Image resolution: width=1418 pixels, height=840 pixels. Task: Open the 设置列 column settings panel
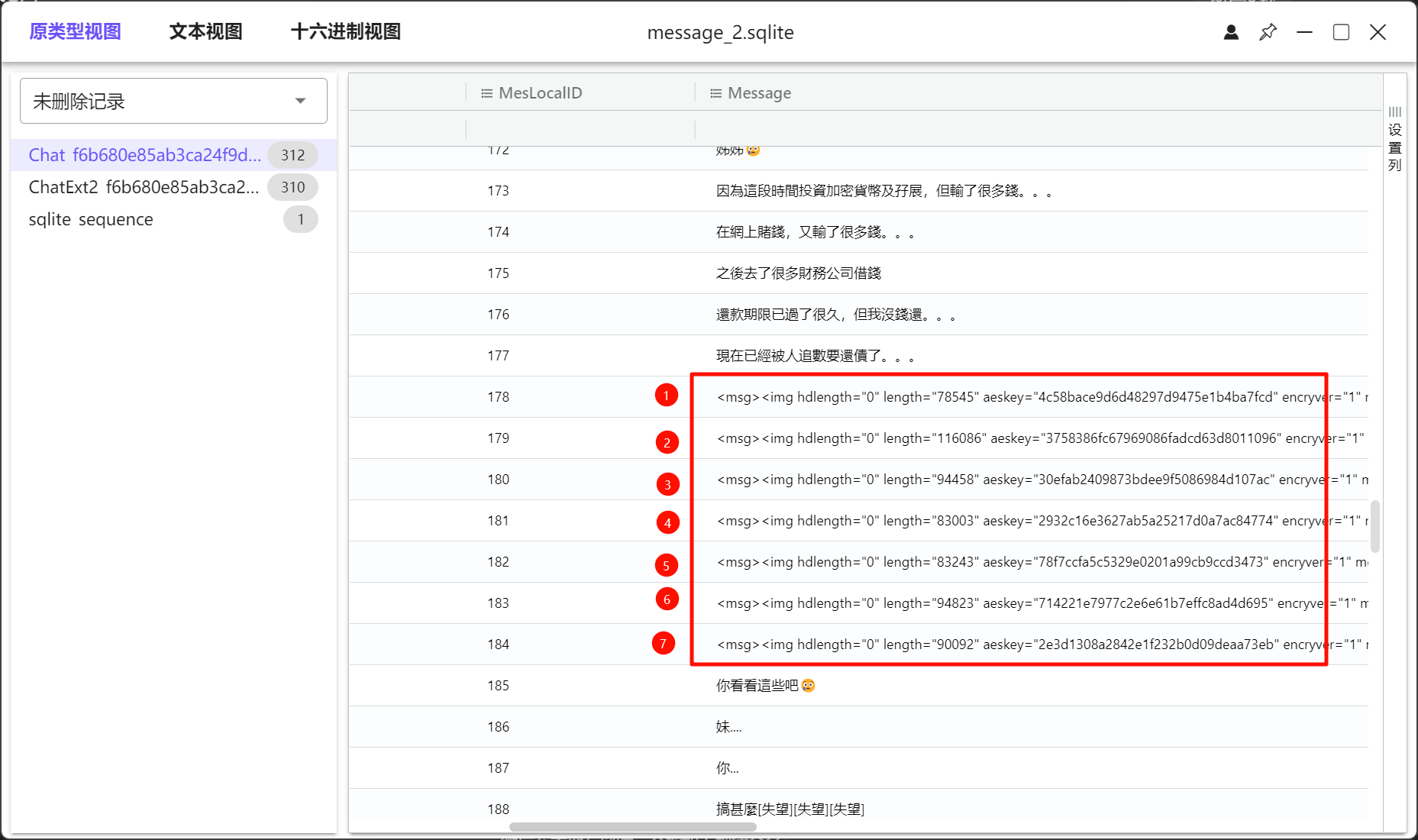(1395, 139)
